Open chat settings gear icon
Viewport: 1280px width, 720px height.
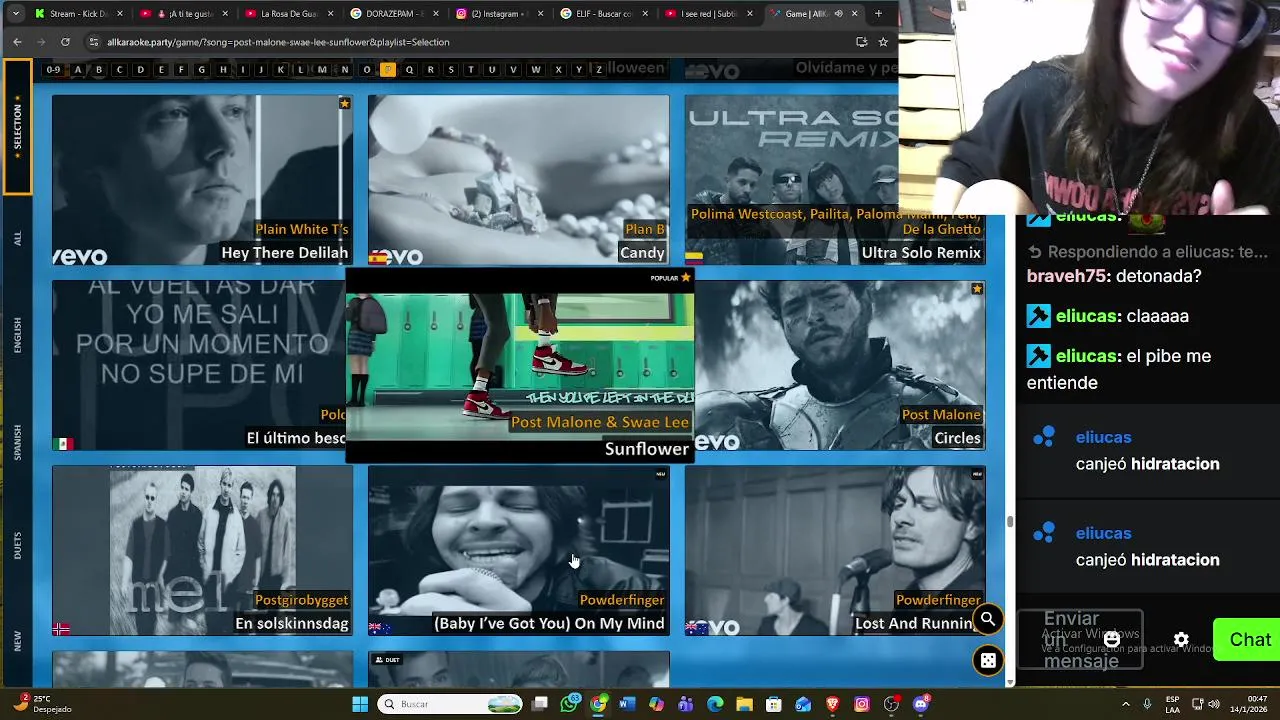click(x=1181, y=640)
